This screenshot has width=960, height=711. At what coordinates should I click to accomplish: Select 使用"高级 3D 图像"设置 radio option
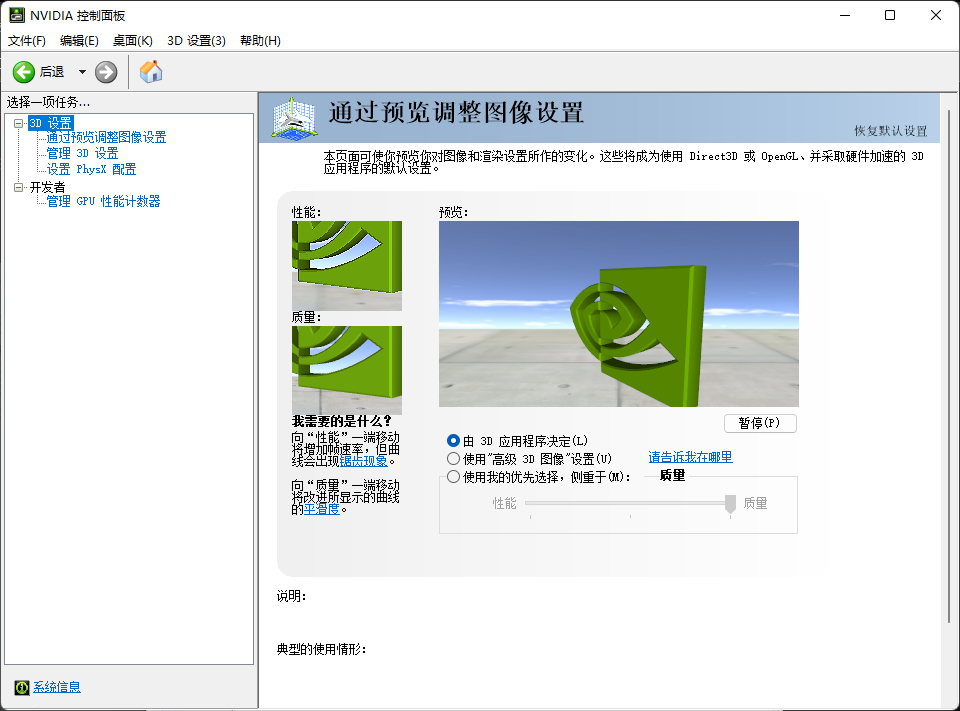454,459
